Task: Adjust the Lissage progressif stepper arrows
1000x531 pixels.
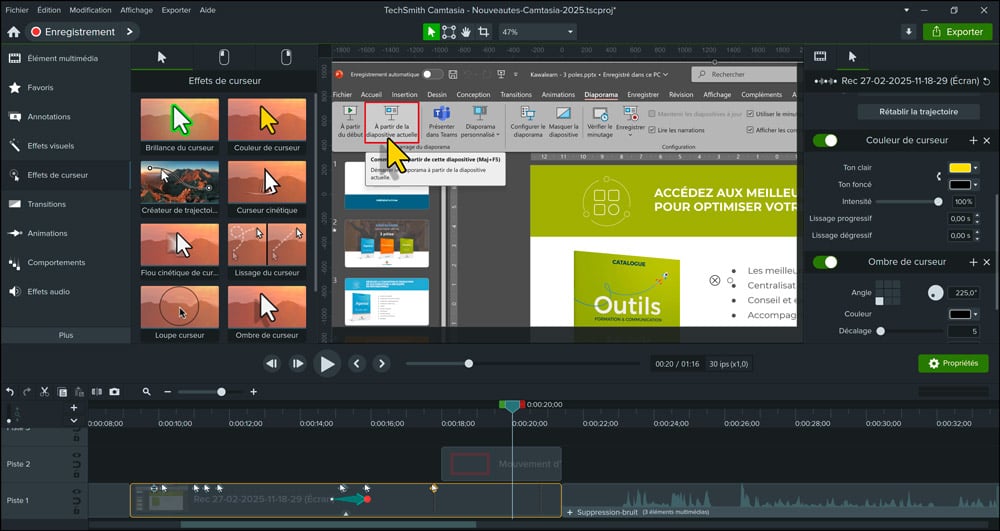Action: (977, 219)
